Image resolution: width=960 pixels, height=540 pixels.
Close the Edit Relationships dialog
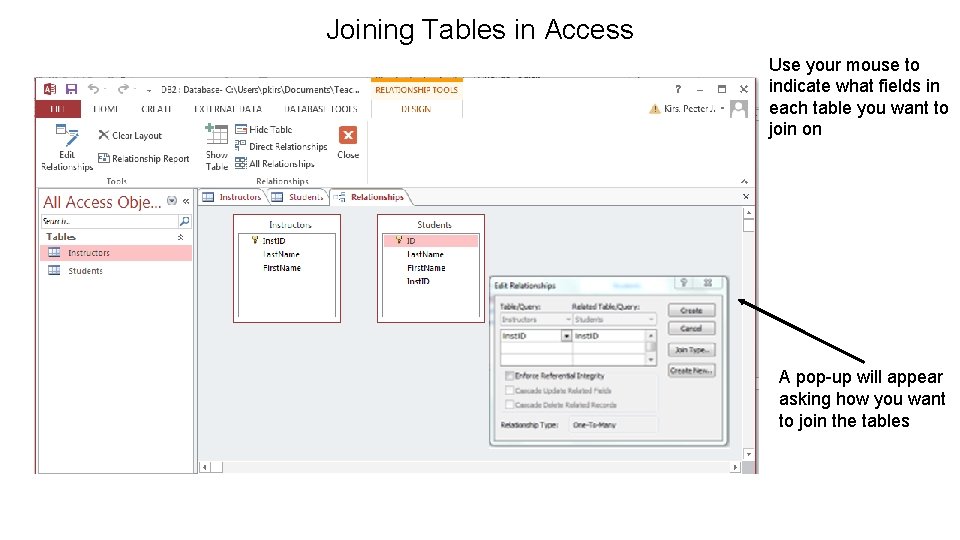coord(708,283)
